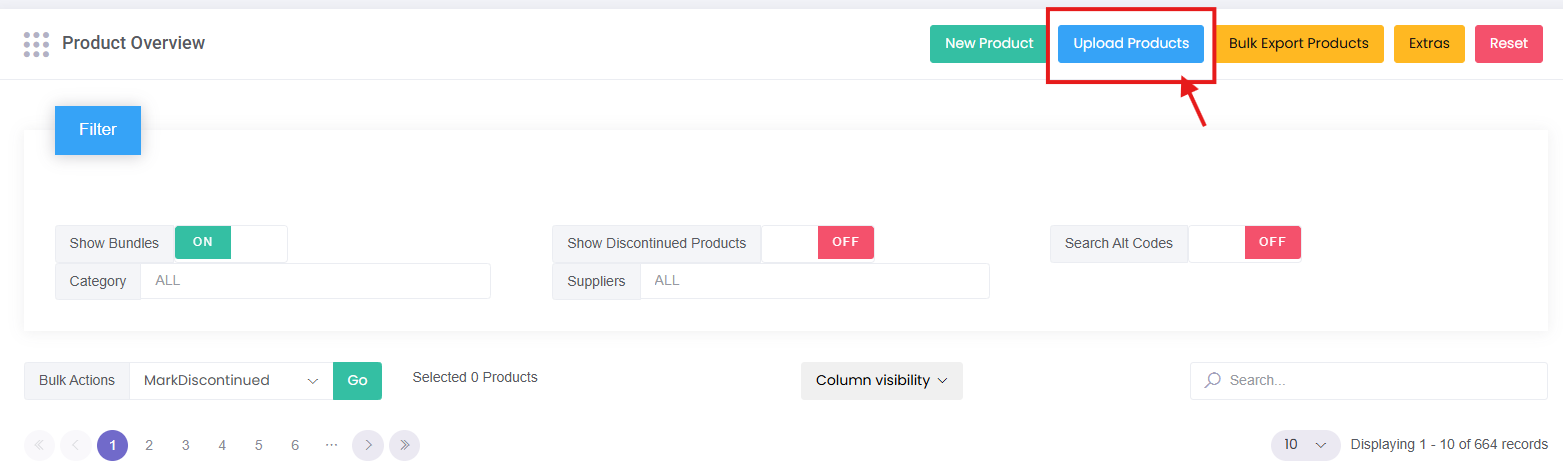Expand the Column visibility dropdown

tap(881, 381)
